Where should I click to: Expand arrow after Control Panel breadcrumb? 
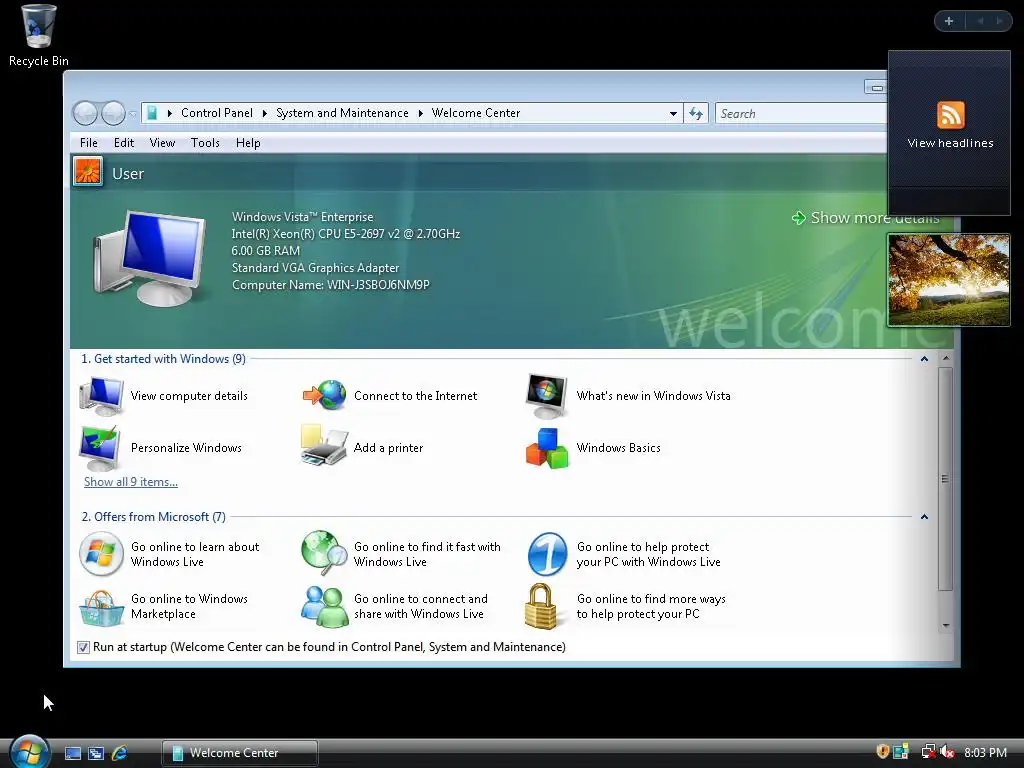click(x=264, y=113)
